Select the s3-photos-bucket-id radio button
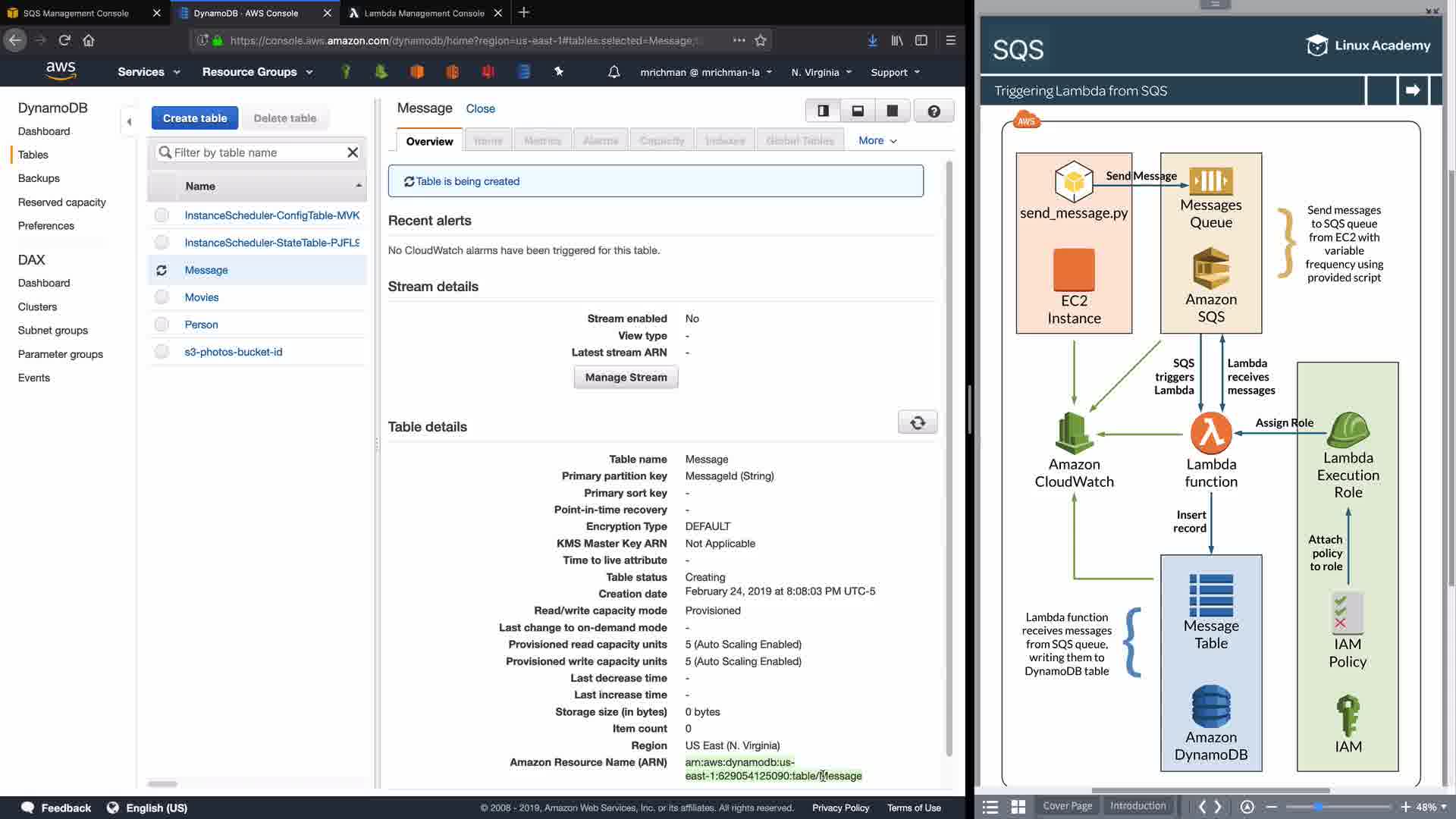Viewport: 1456px width, 819px height. pos(162,352)
